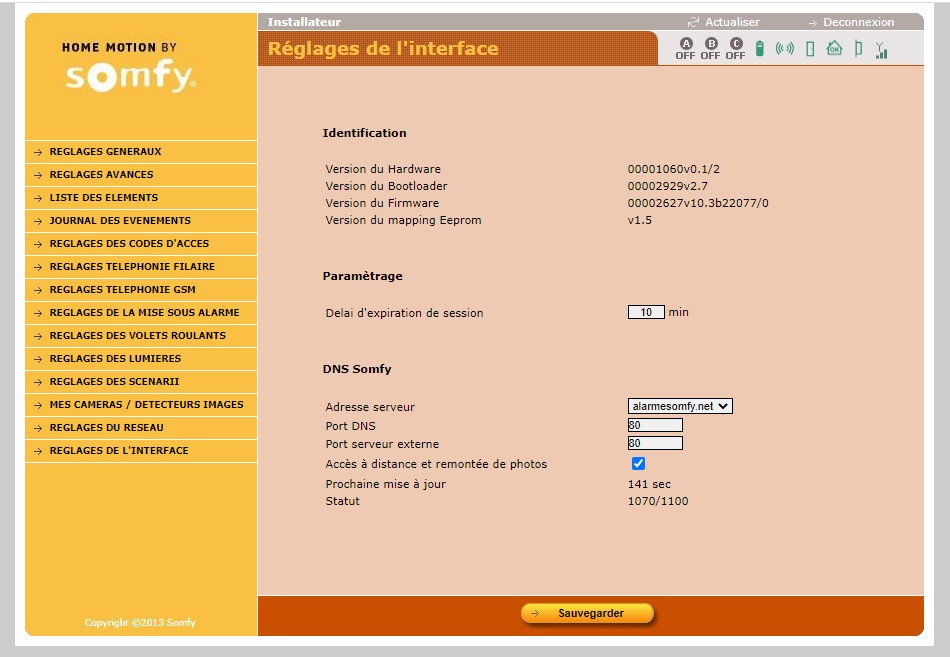Click the radio communication waves icon
950x657 pixels.
click(x=785, y=48)
